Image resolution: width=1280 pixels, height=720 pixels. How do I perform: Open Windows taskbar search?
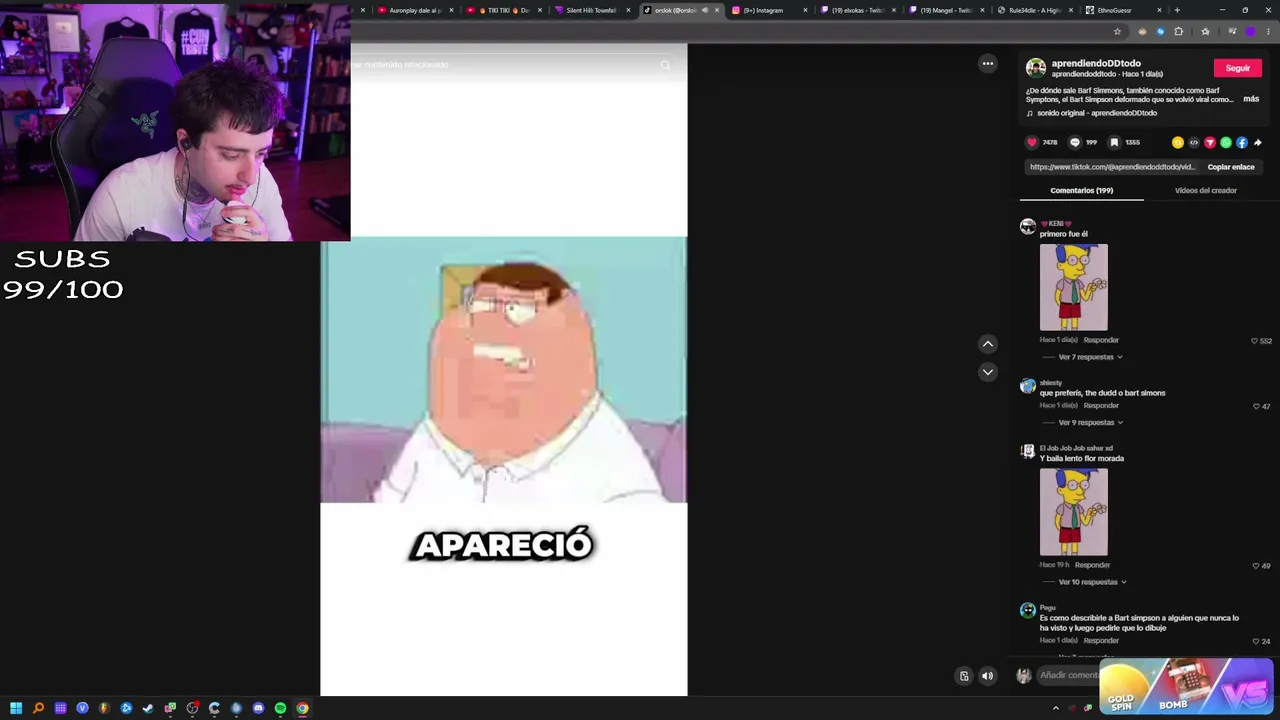point(38,708)
